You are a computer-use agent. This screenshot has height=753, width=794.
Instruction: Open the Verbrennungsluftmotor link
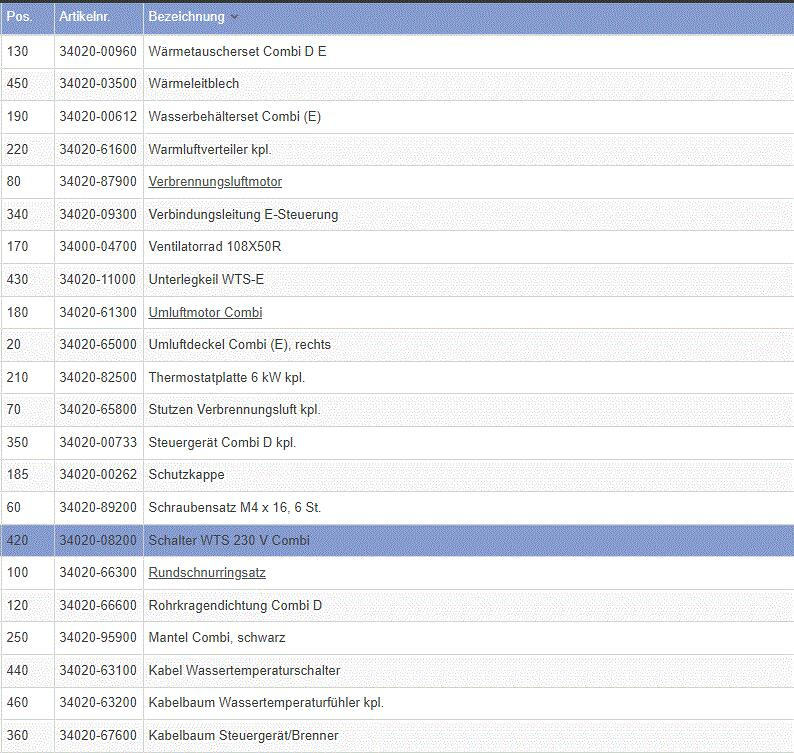pyautogui.click(x=215, y=182)
